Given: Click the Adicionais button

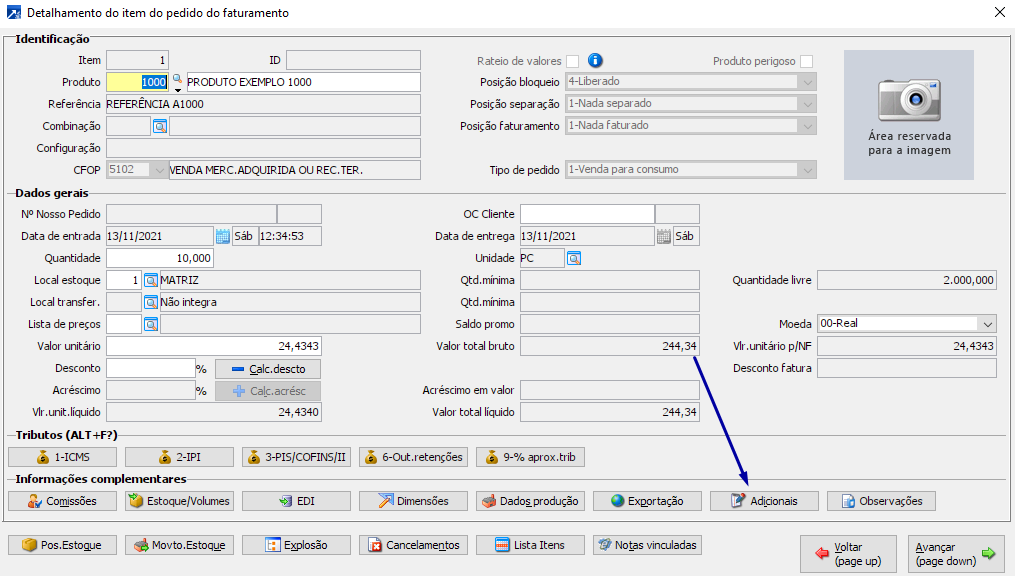Looking at the screenshot, I should 765,501.
